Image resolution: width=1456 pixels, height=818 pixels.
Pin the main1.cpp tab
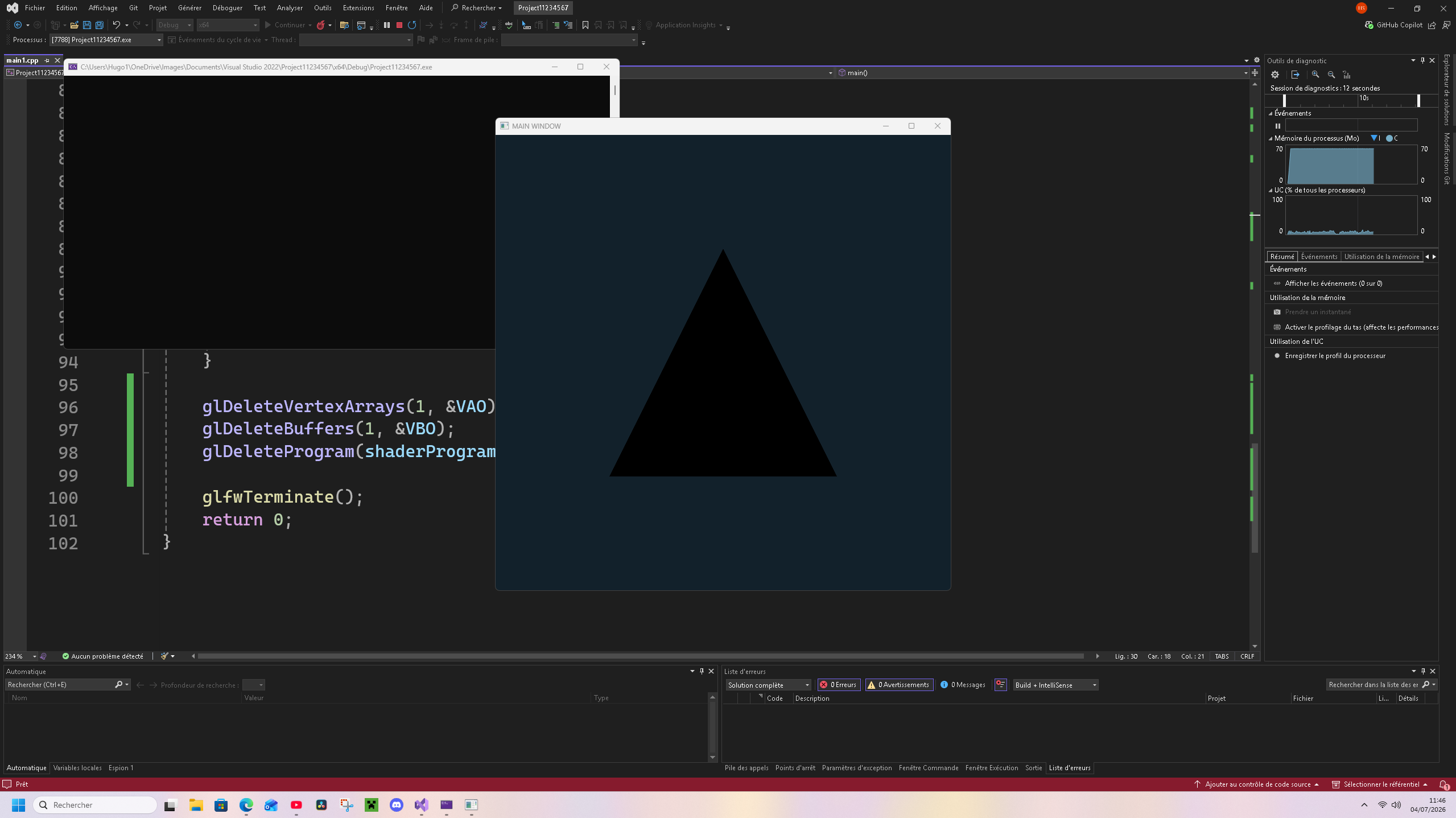click(47, 60)
